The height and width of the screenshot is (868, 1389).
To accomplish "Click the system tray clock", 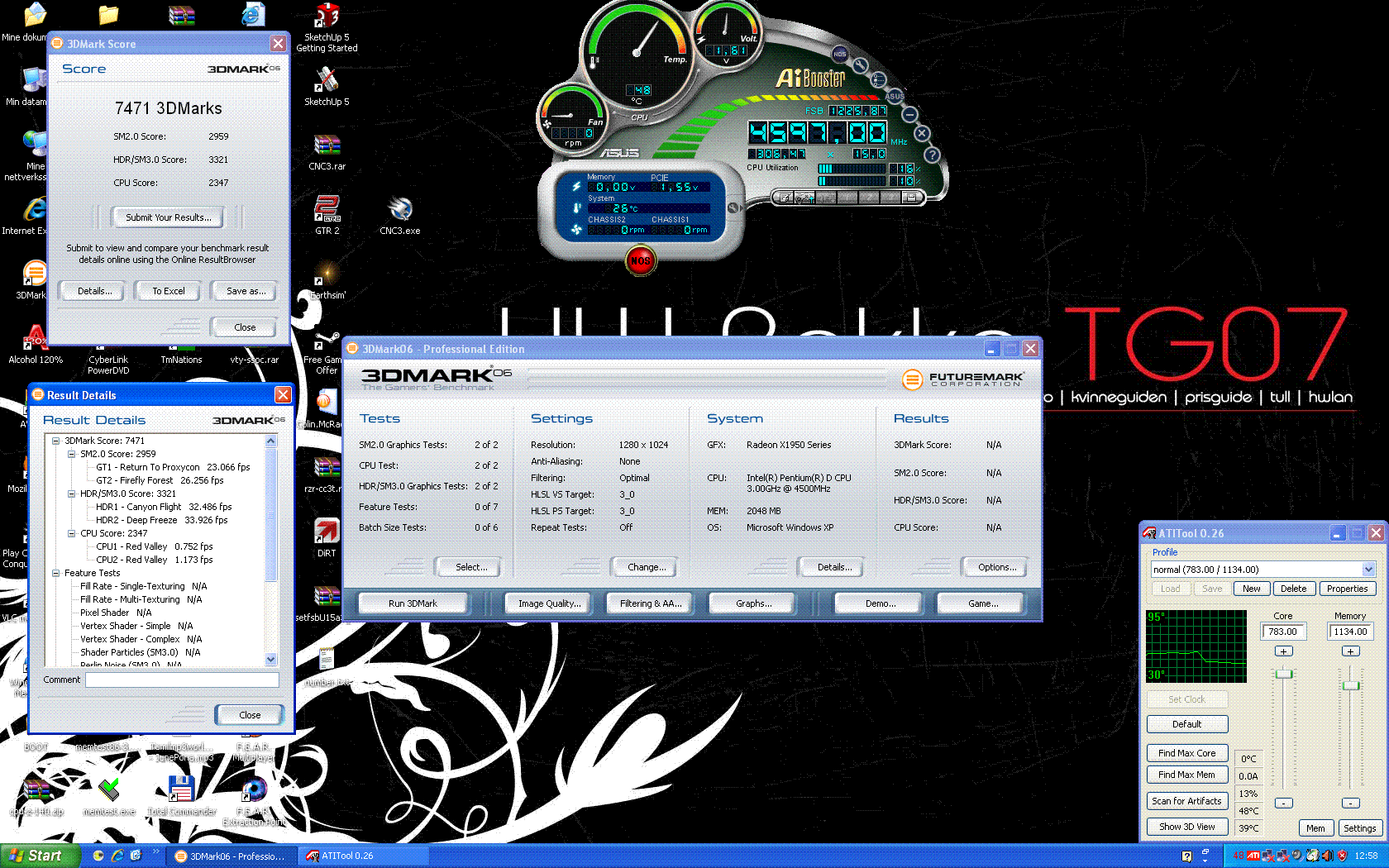I will coord(1366,856).
